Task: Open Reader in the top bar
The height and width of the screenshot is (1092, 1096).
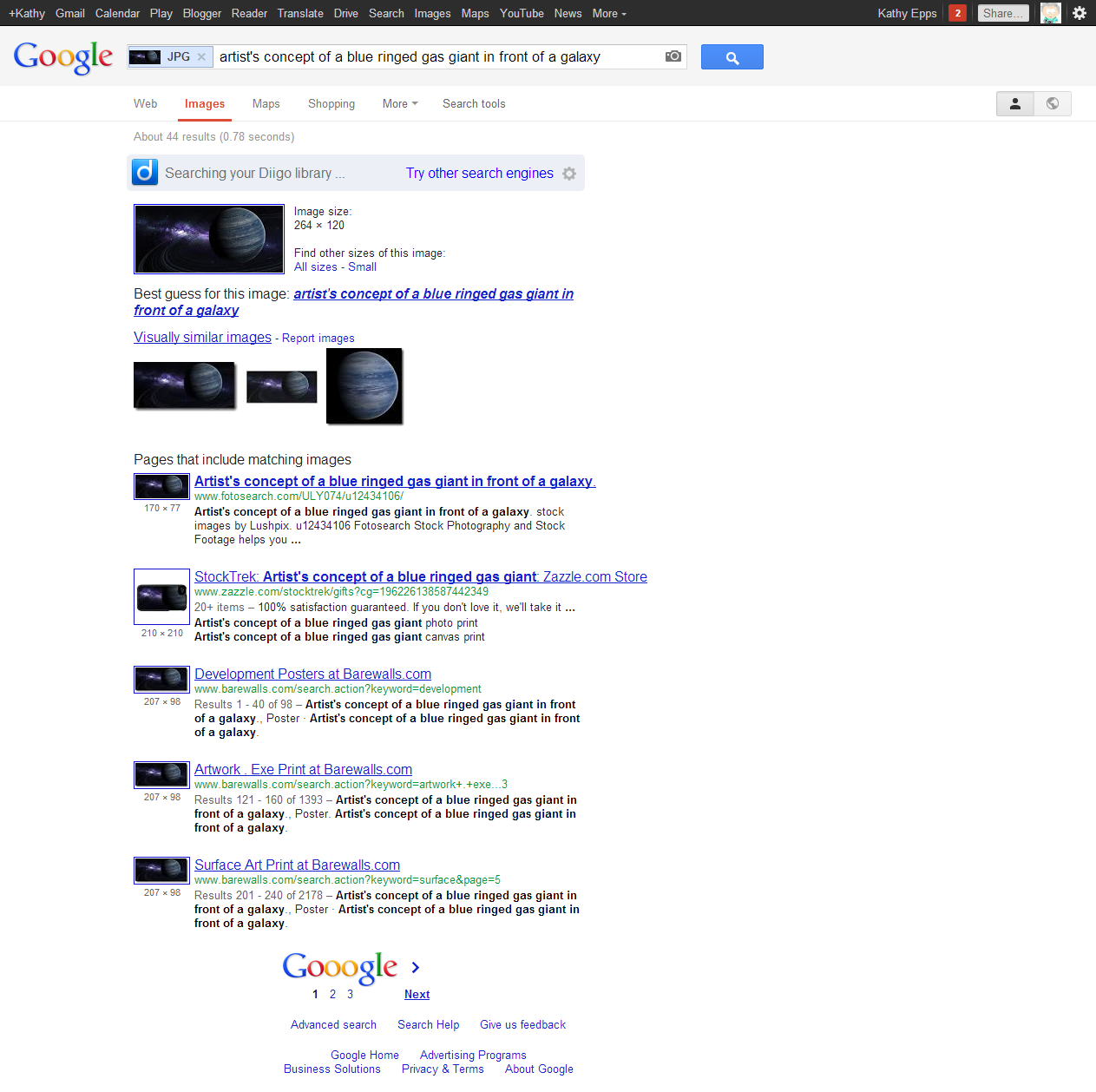Action: [x=249, y=13]
